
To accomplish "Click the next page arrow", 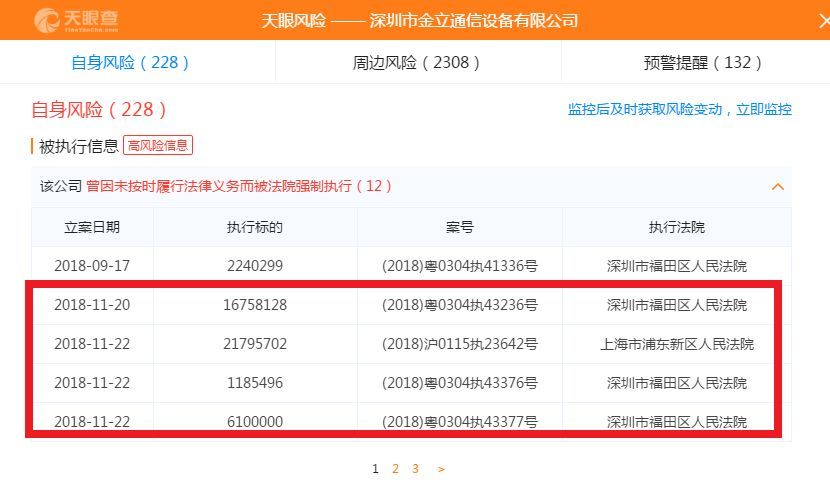I will point(441,469).
